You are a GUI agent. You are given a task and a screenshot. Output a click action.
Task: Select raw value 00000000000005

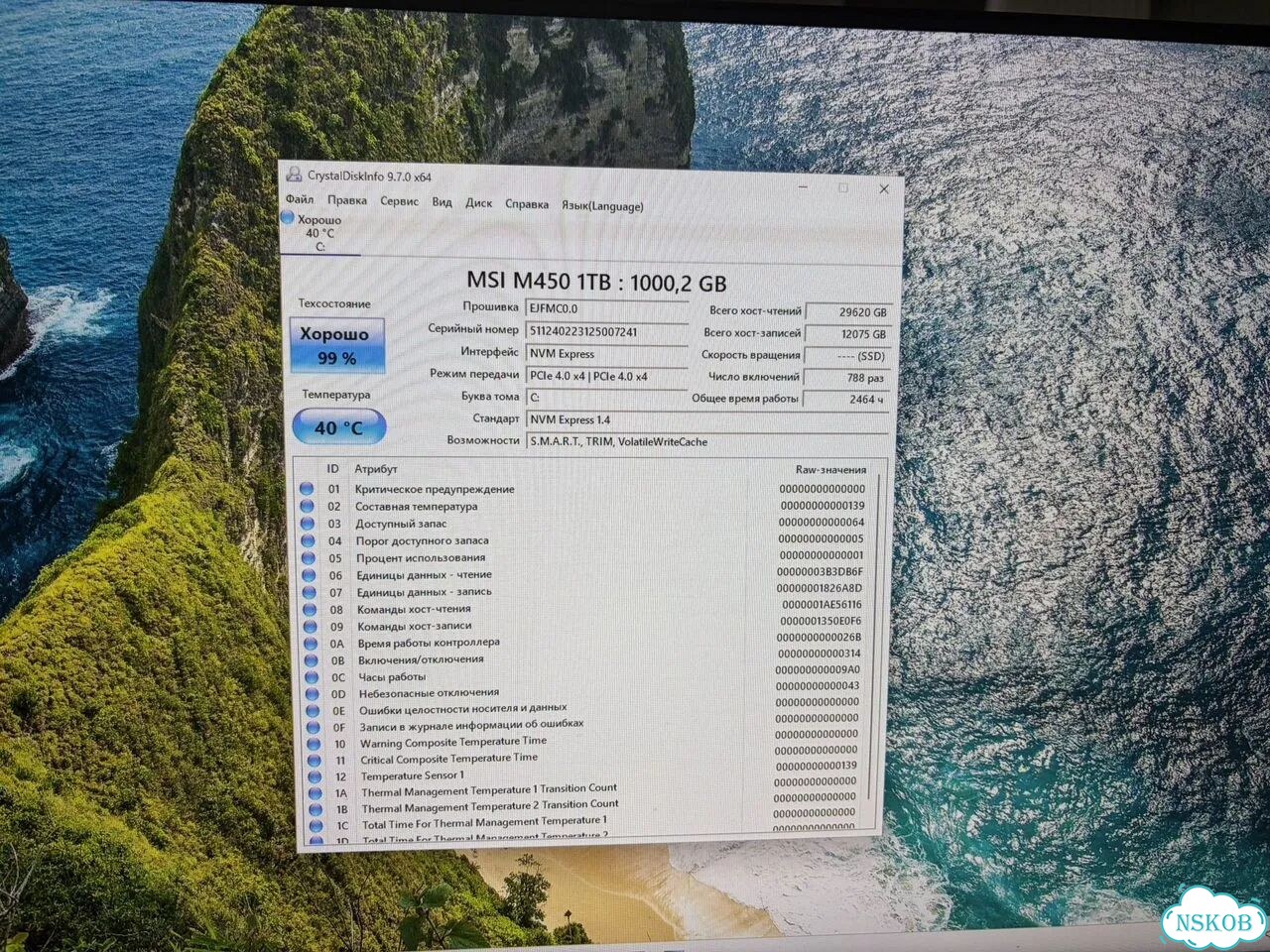pyautogui.click(x=822, y=539)
